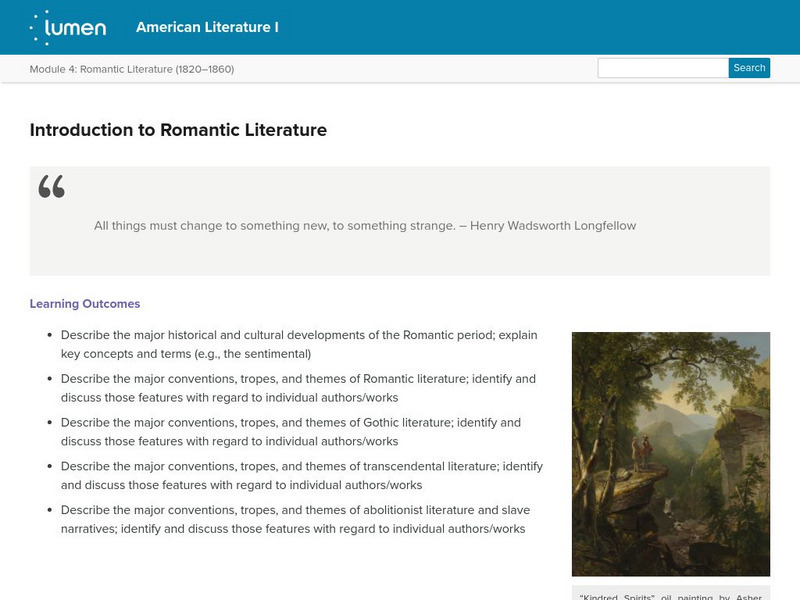Select the outcome about Romantic literature themes
The height and width of the screenshot is (600, 800).
point(298,388)
